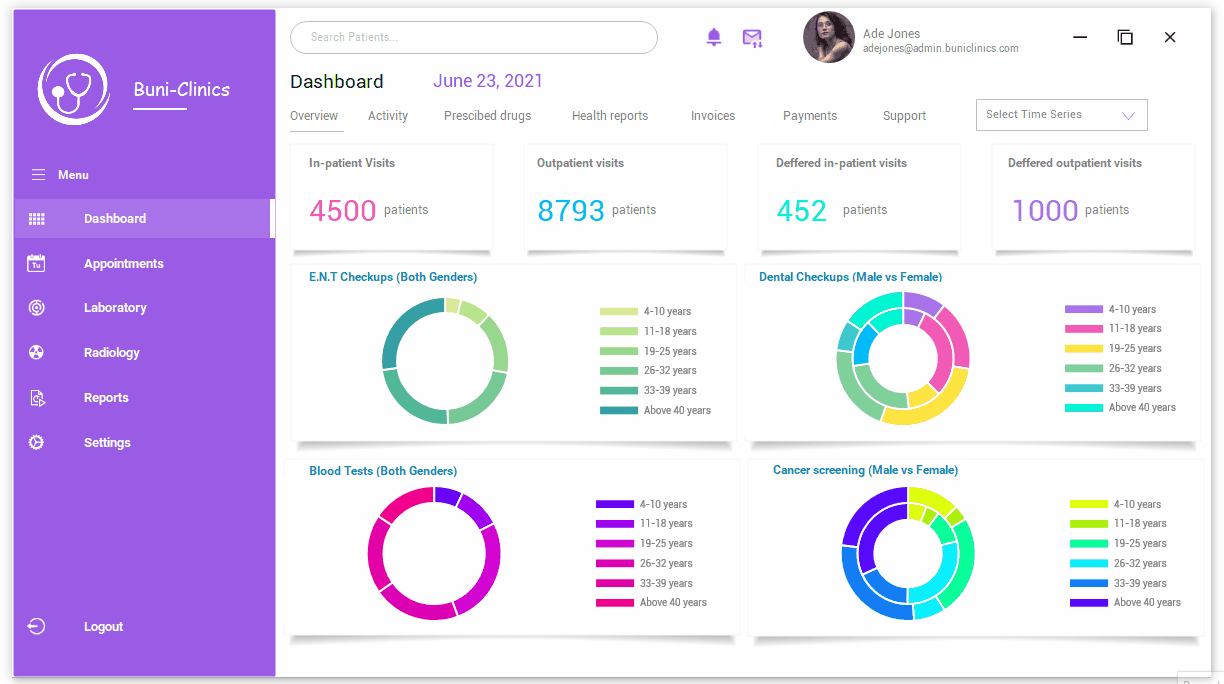Click Cancer screening legend 26-32 years swatch
The width and height of the screenshot is (1224, 684).
pyautogui.click(x=1089, y=564)
